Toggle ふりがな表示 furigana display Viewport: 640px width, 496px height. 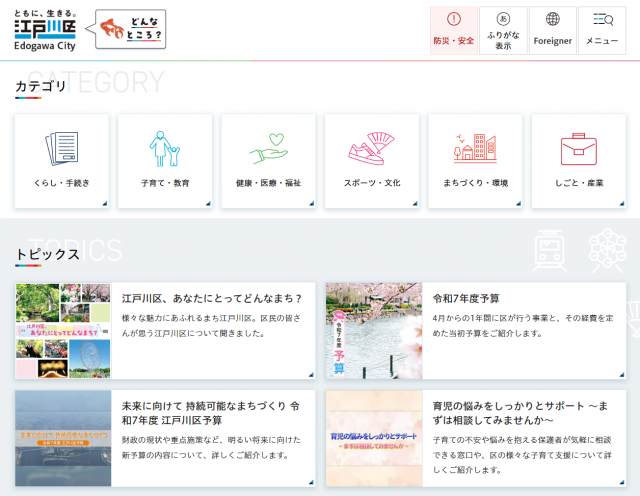503,30
